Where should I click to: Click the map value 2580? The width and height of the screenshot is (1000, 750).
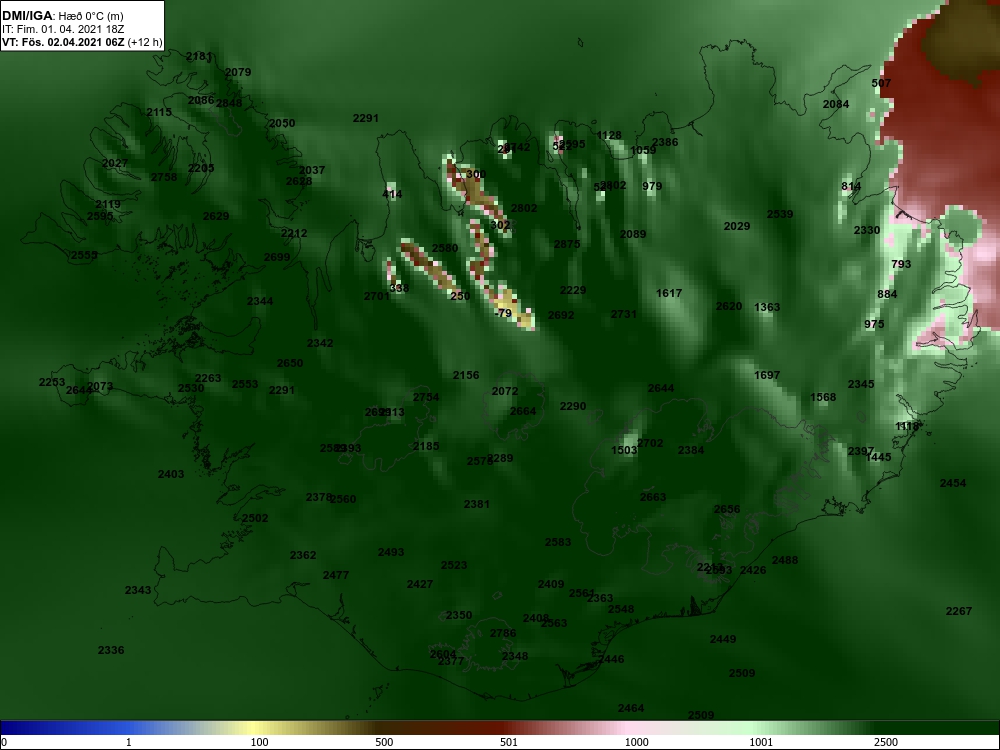445,248
